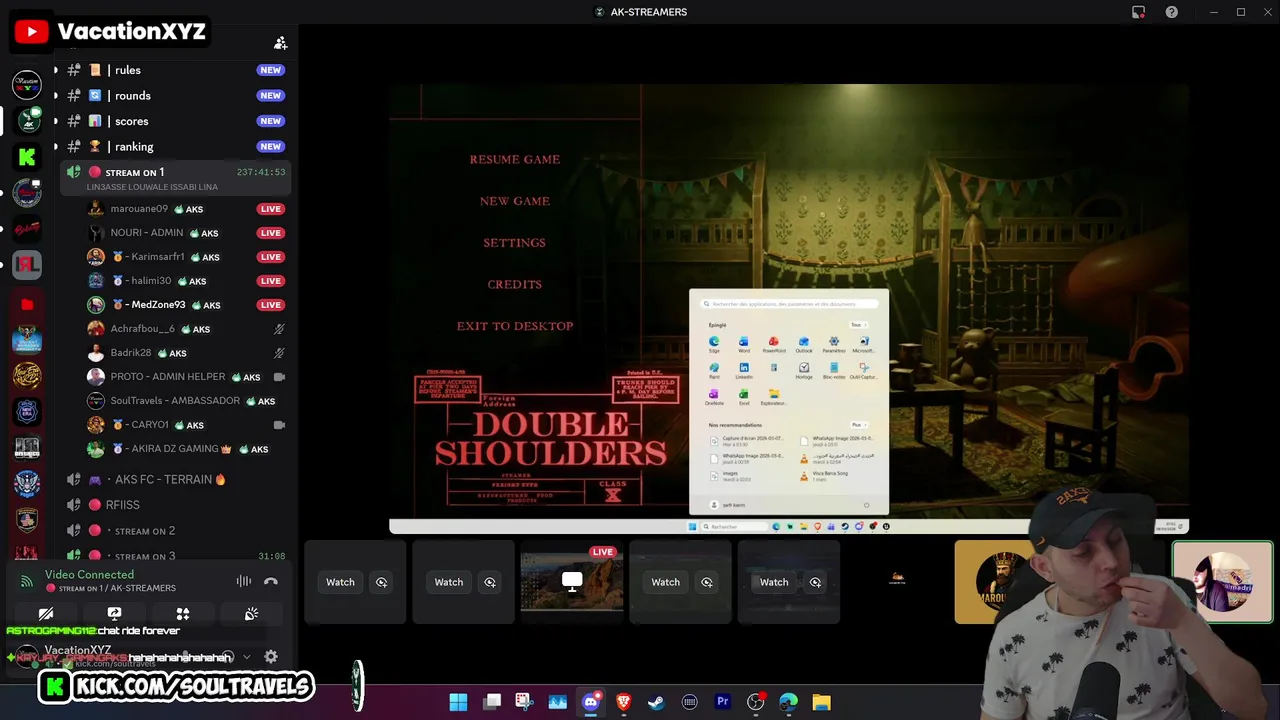Viewport: 1280px width, 720px height.
Task: Click LIVE badge next to halimi30
Action: point(270,281)
